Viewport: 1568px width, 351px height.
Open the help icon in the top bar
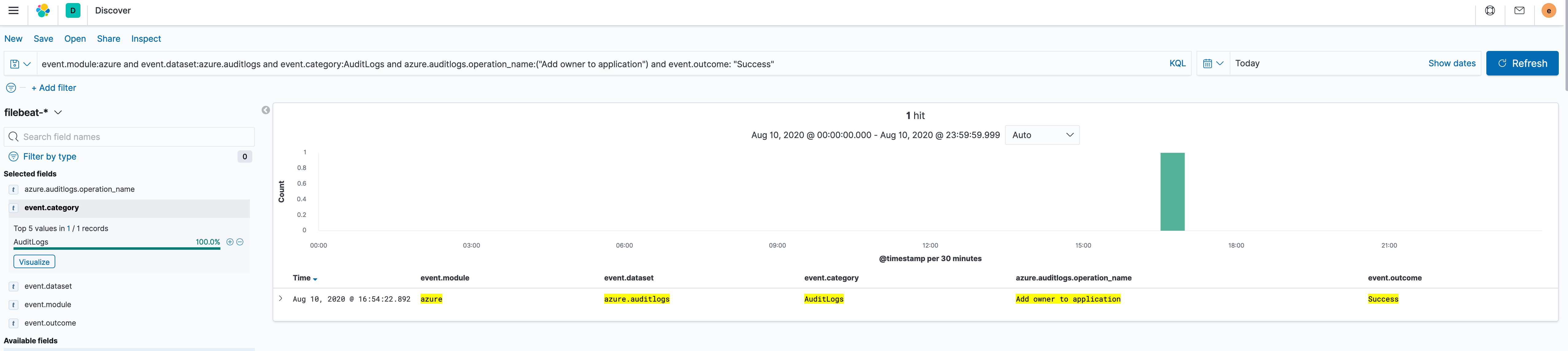[1490, 10]
